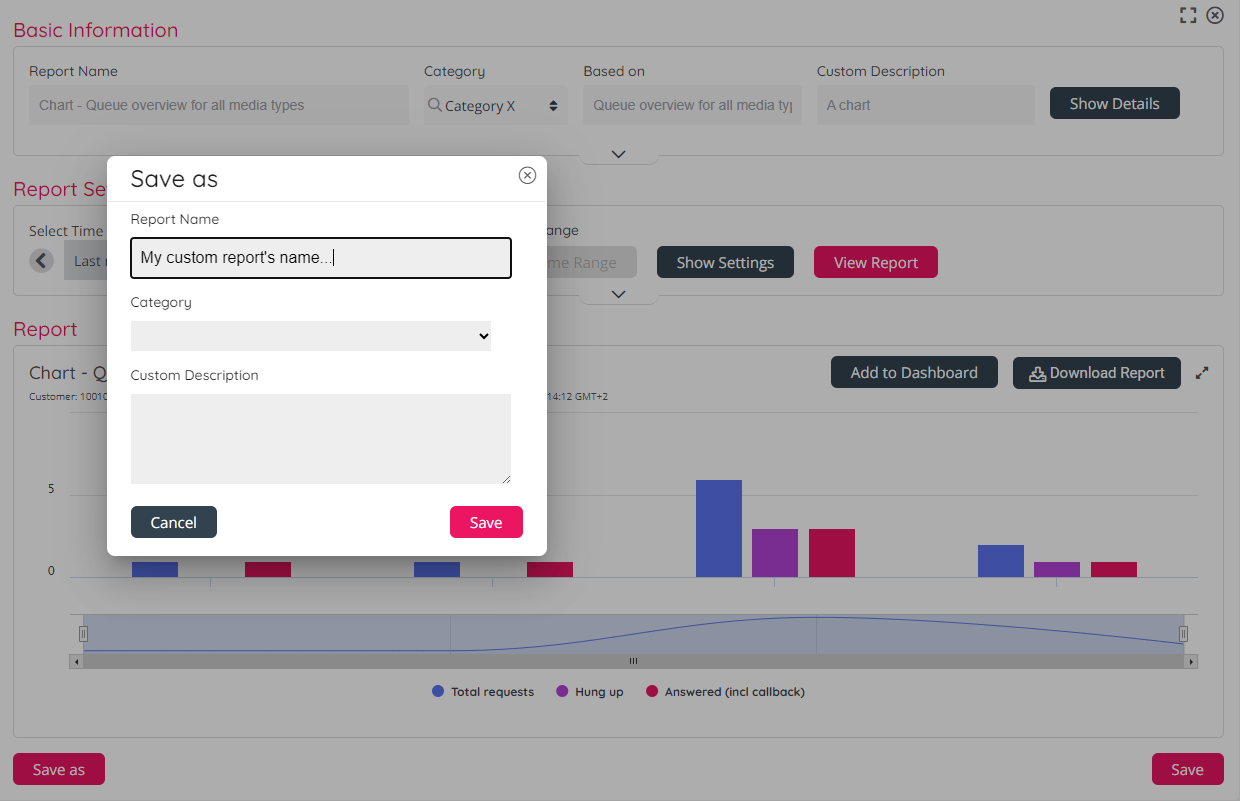Click the previous time period arrow icon
1240x801 pixels.
[41, 261]
